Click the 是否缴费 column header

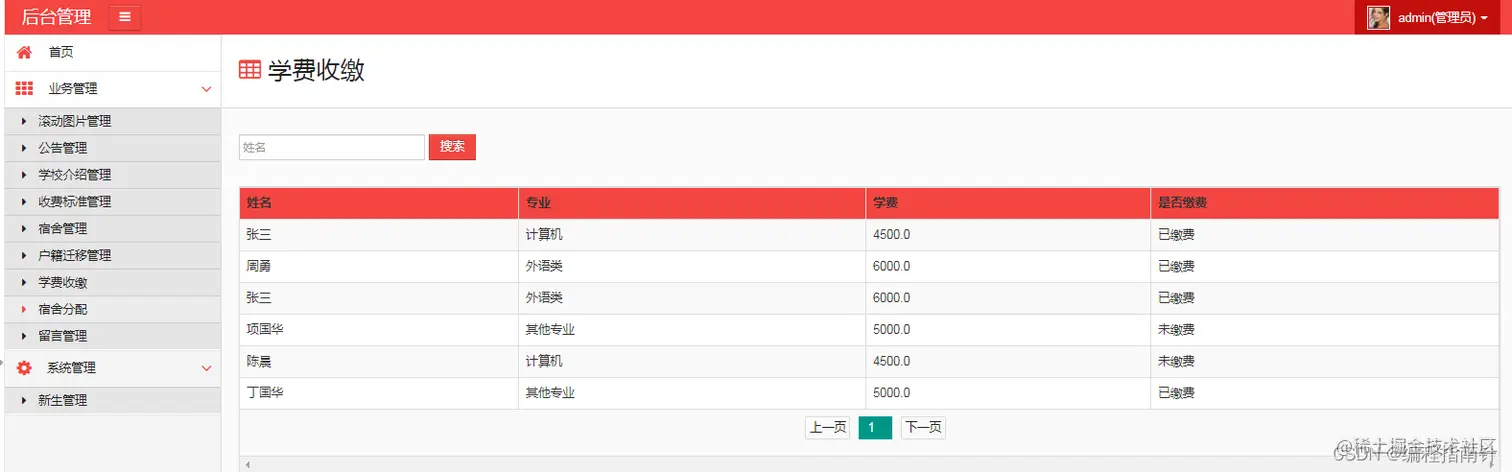point(1324,203)
